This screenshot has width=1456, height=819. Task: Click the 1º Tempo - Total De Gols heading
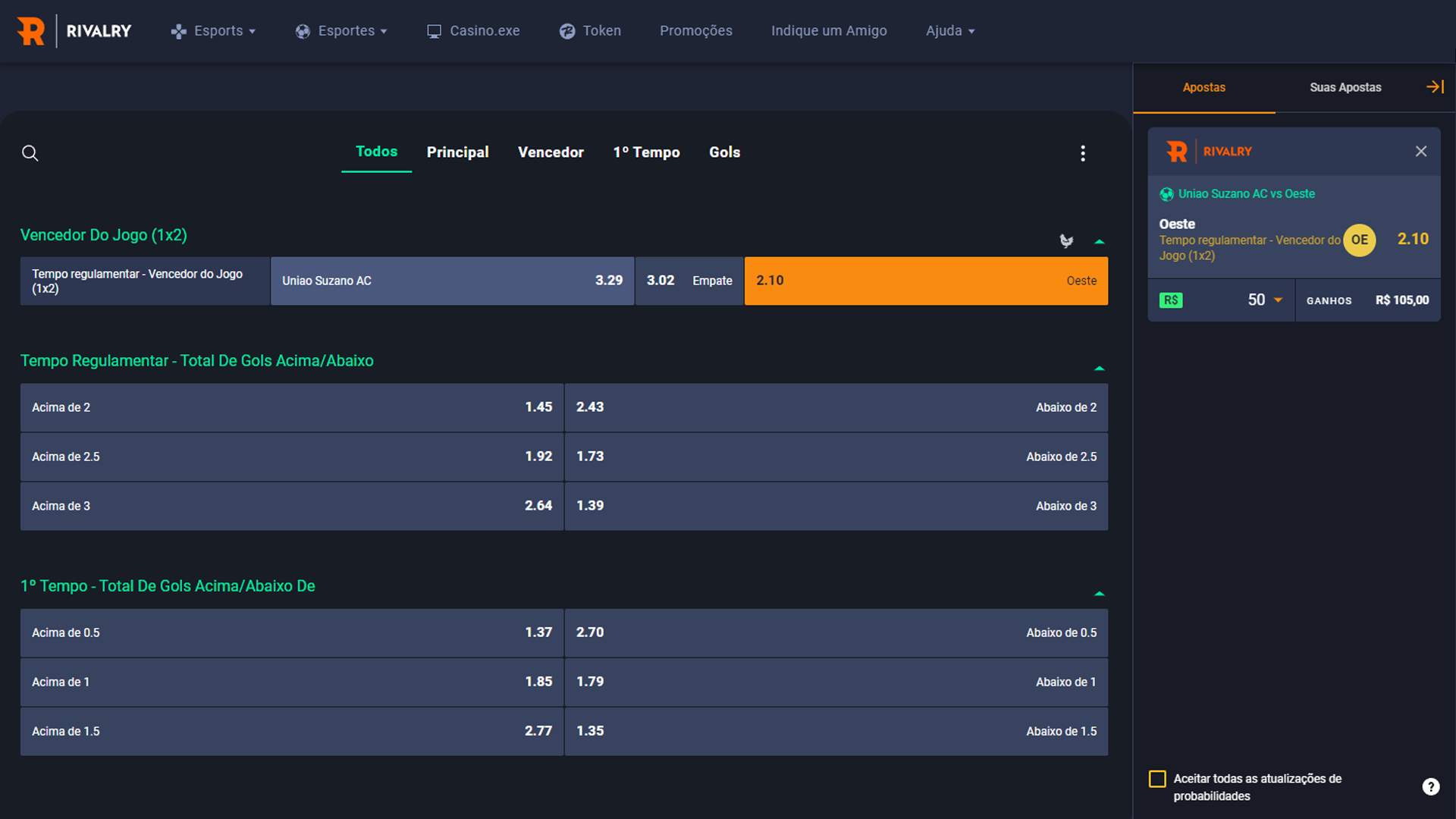click(x=168, y=586)
